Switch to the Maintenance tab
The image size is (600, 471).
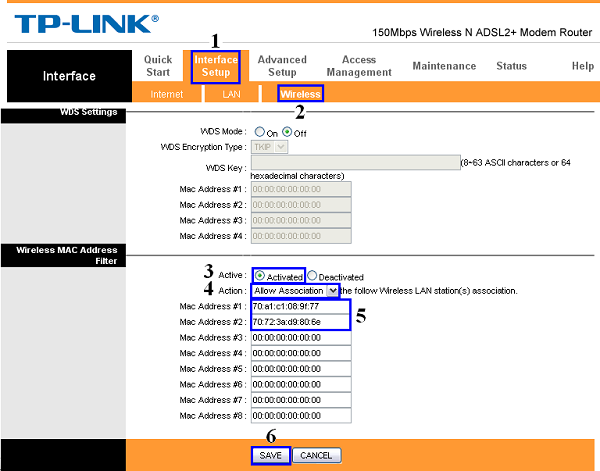444,66
